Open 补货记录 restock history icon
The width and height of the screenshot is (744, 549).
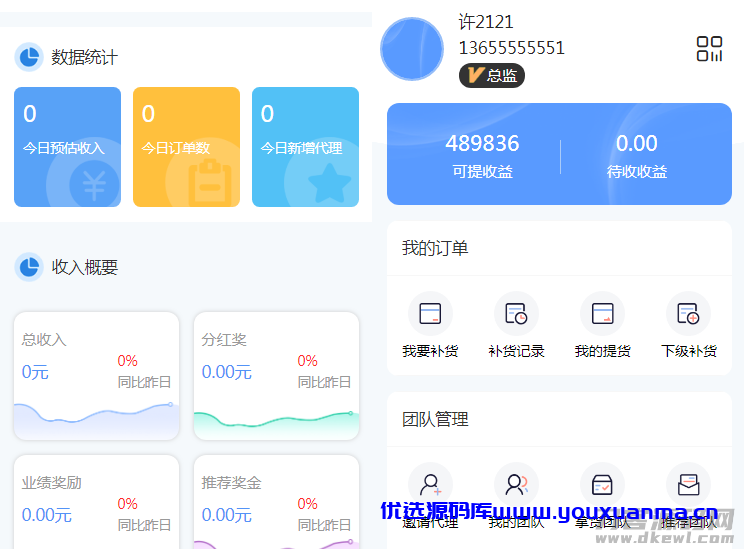point(516,314)
